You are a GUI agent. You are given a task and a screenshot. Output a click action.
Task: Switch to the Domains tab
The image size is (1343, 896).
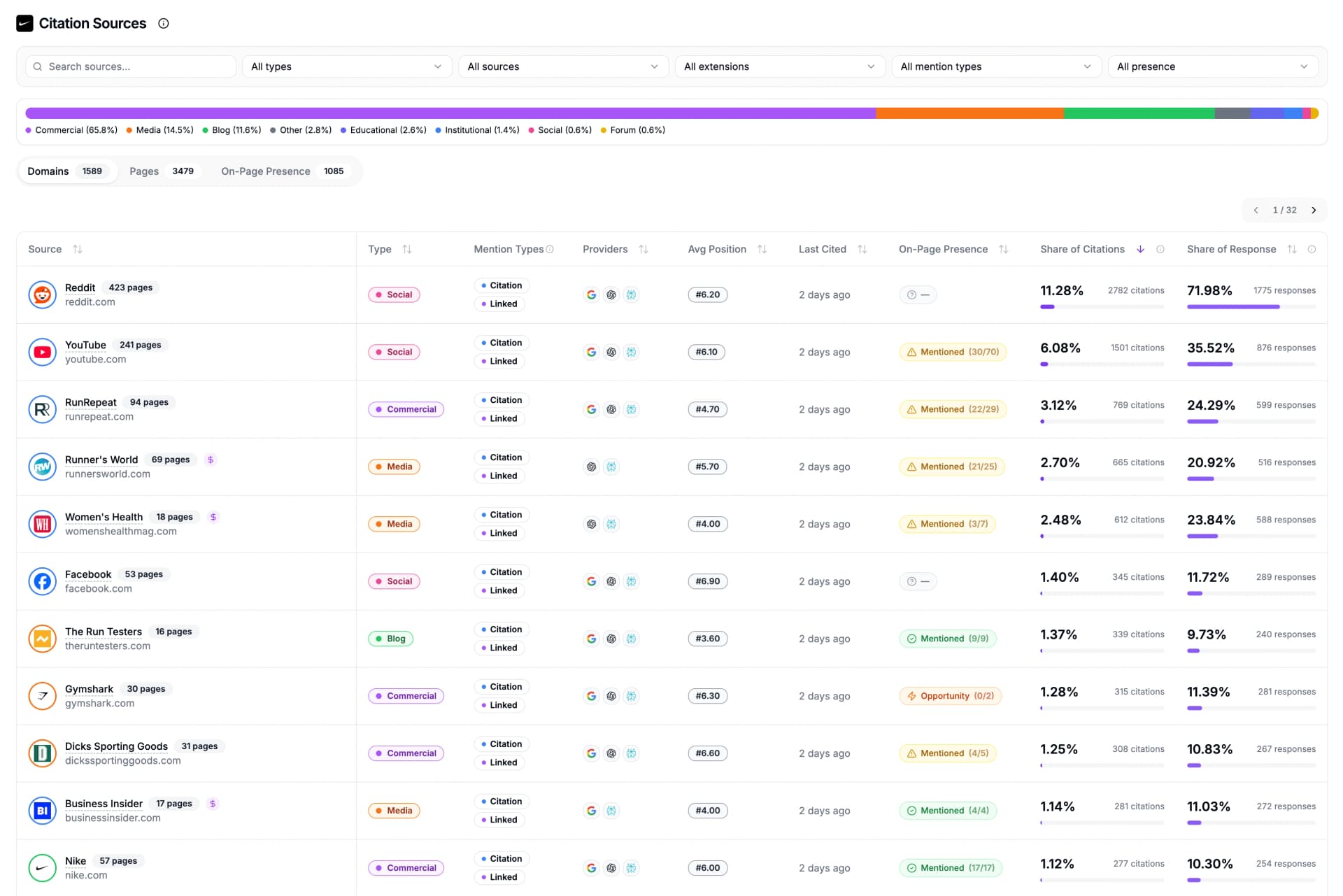coord(68,171)
